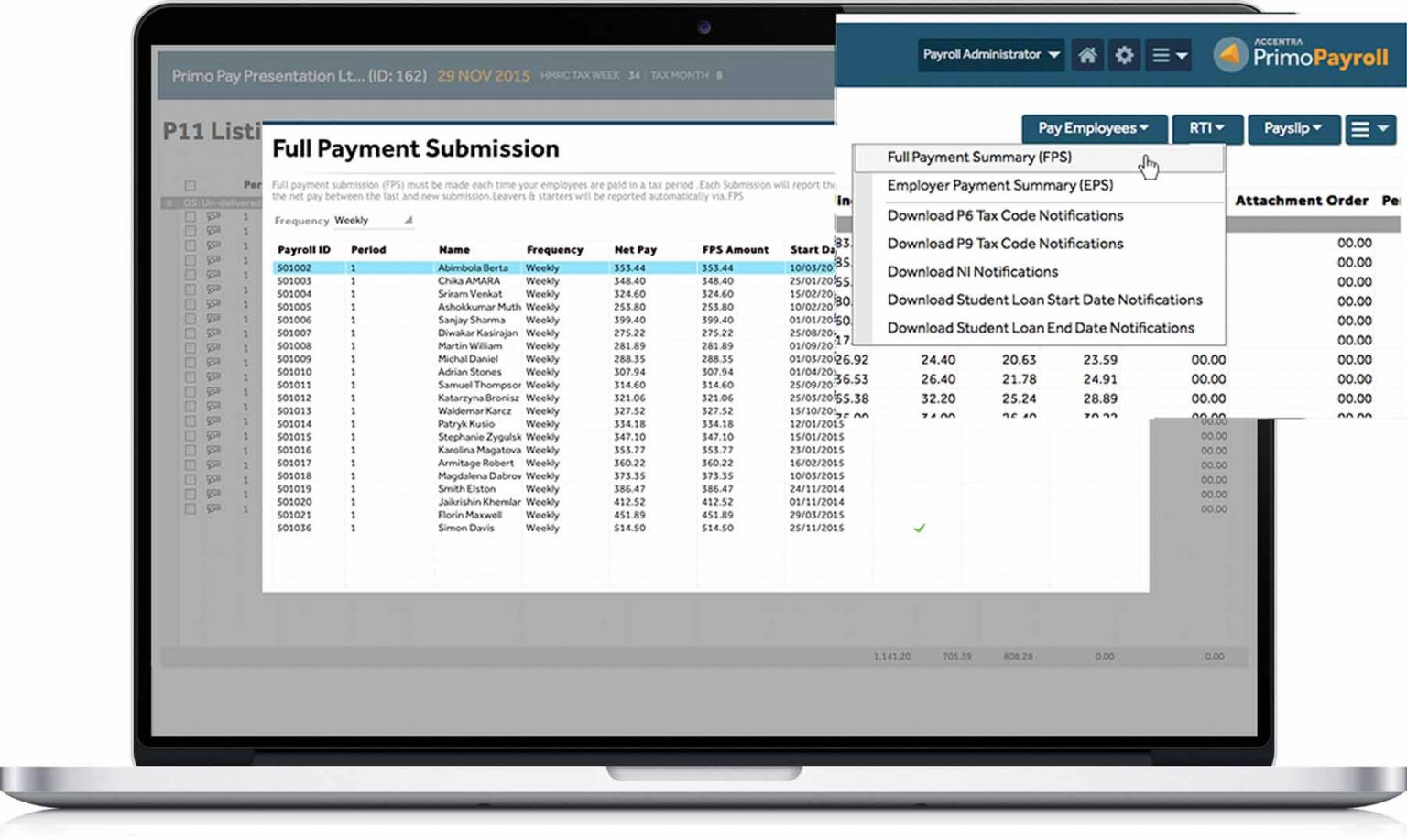Select employee Florin Maxwell

pyautogui.click(x=469, y=515)
